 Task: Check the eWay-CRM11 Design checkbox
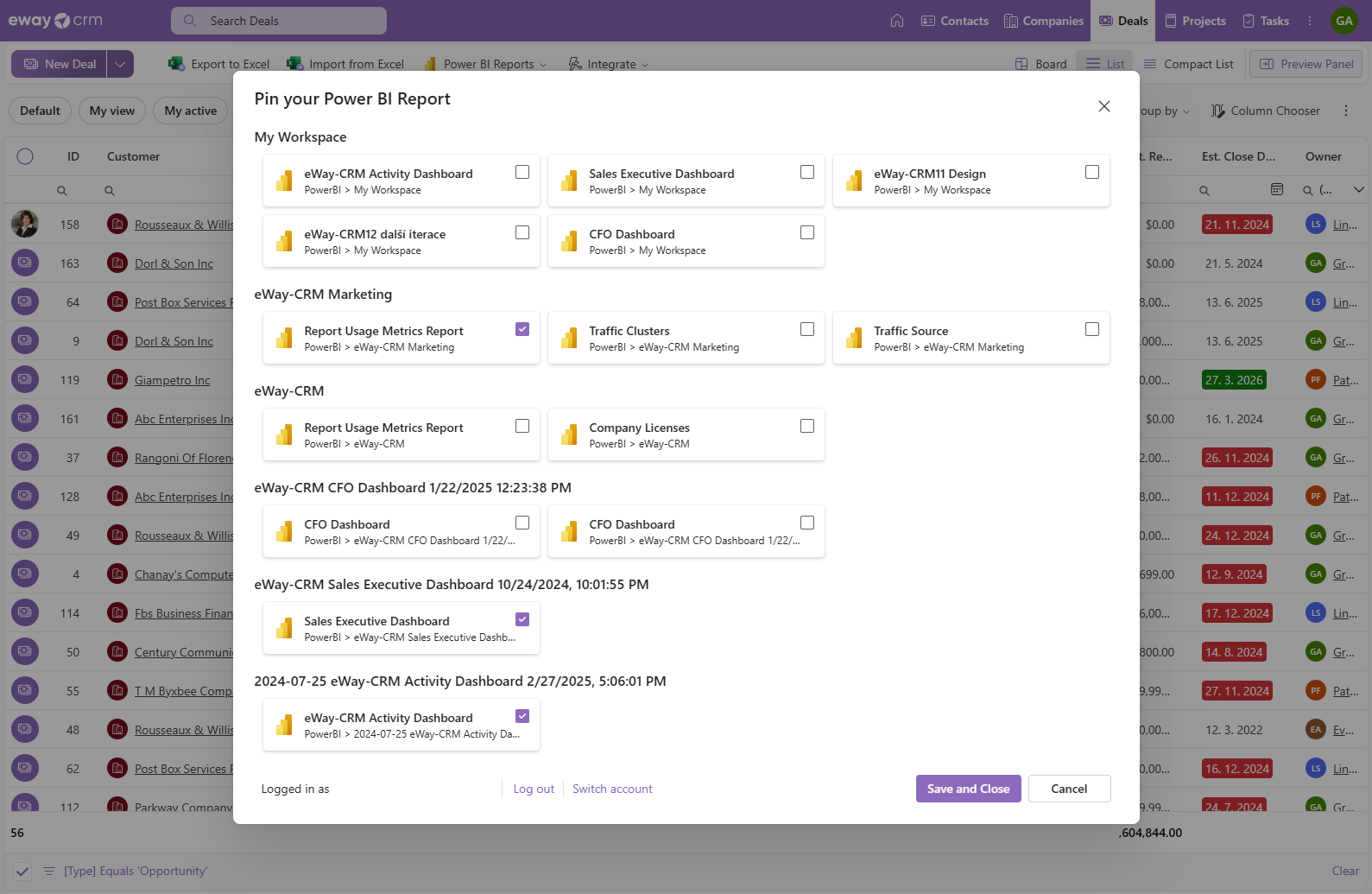coord(1092,172)
